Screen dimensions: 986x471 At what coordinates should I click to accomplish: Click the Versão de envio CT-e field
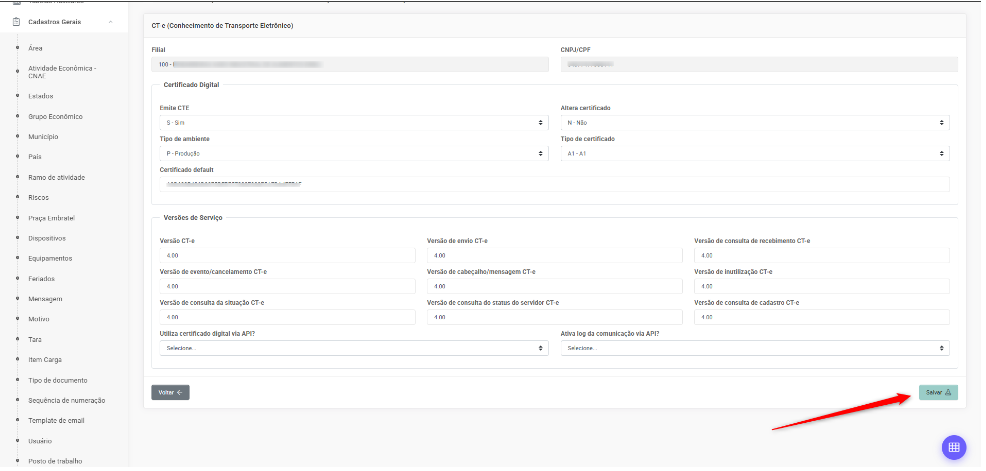point(555,256)
